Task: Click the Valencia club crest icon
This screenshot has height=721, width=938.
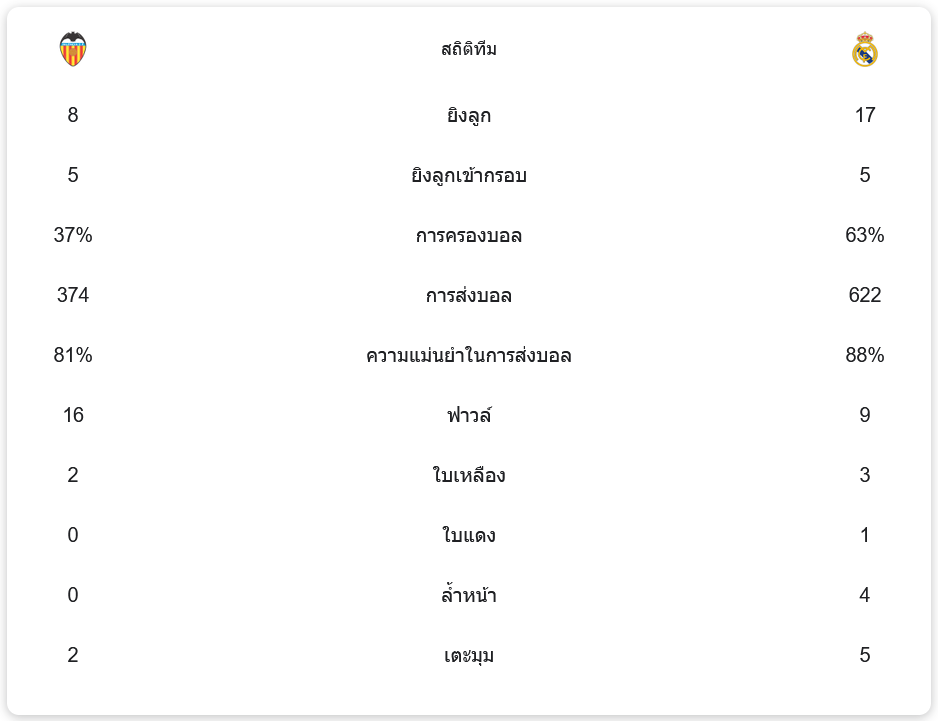Action: pyautogui.click(x=73, y=49)
